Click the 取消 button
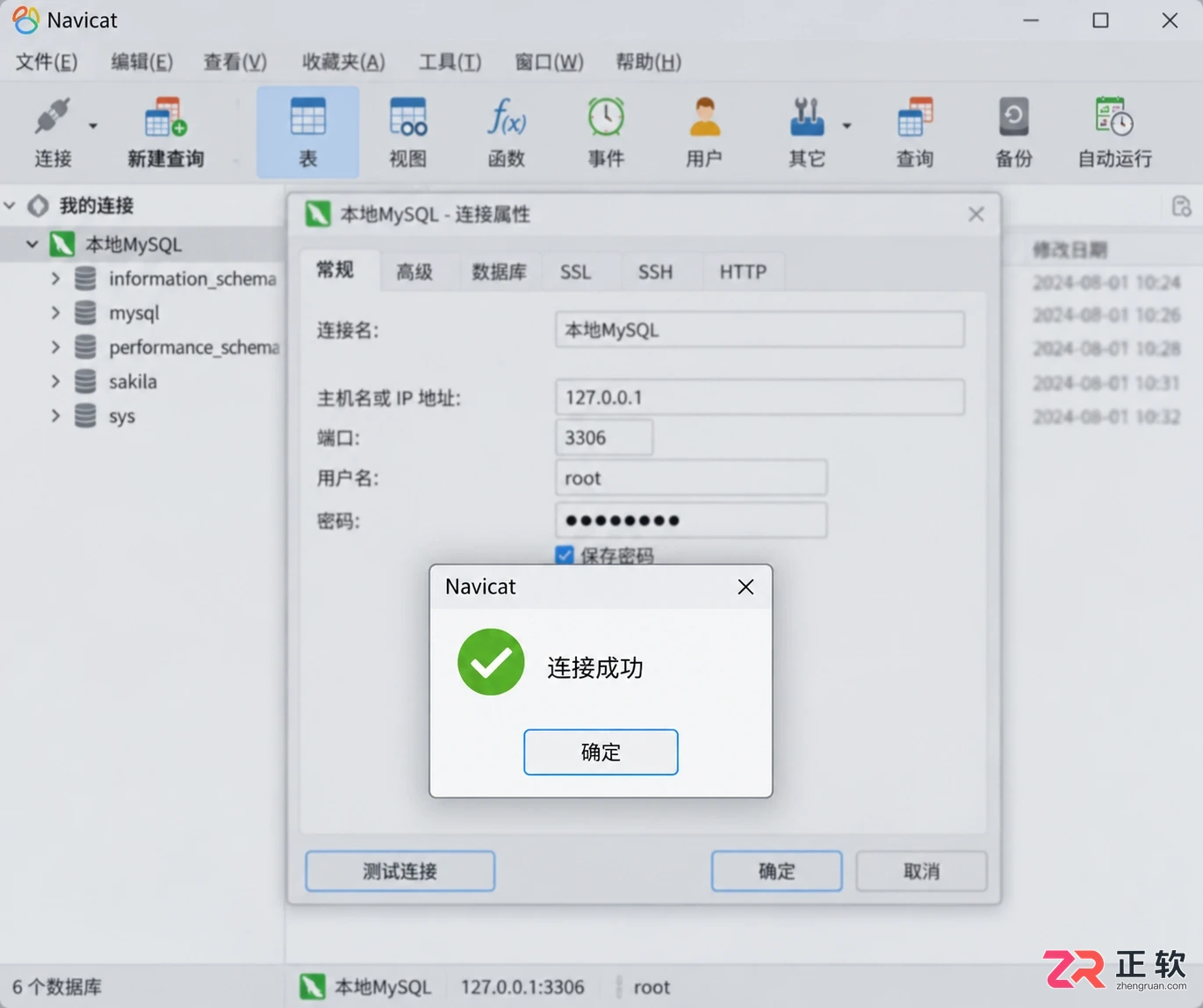Viewport: 1203px width, 1008px height. (x=921, y=871)
